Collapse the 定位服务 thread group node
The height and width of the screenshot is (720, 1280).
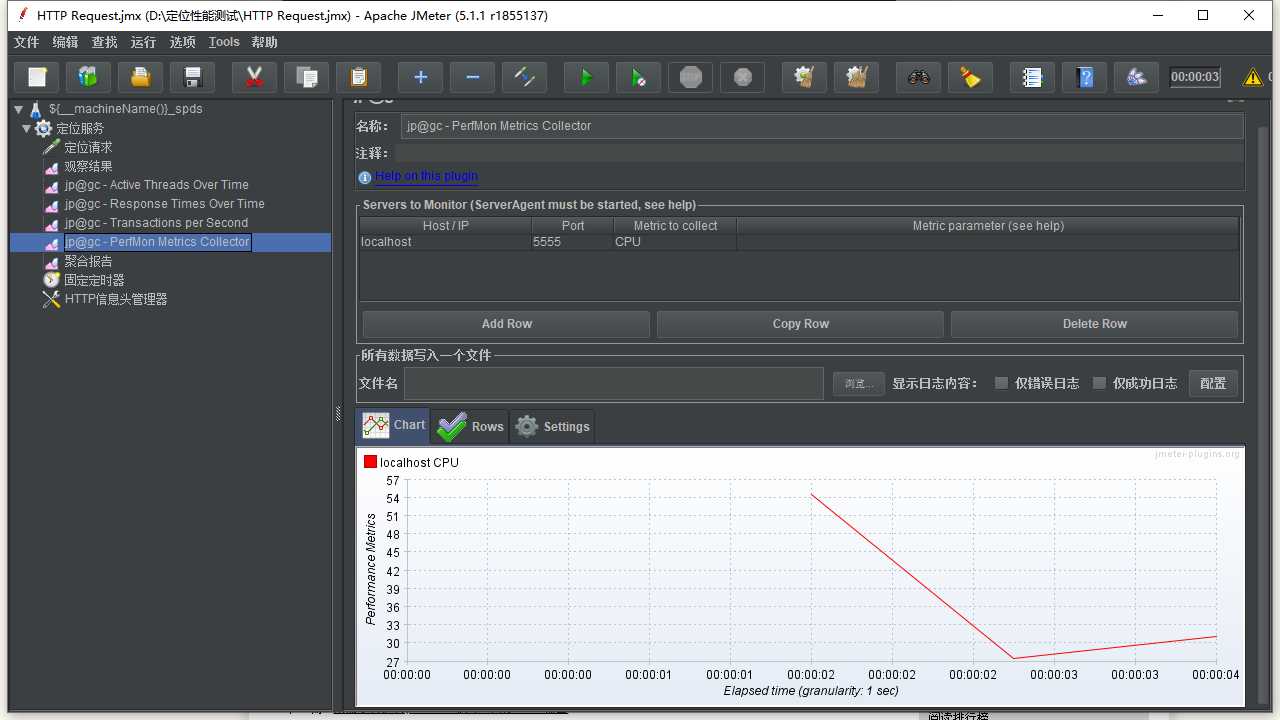click(27, 128)
